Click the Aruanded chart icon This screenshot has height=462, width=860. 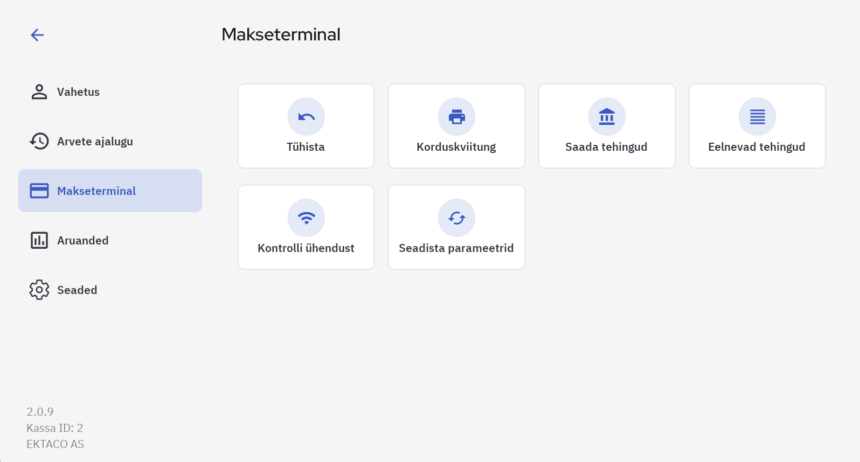tap(39, 240)
